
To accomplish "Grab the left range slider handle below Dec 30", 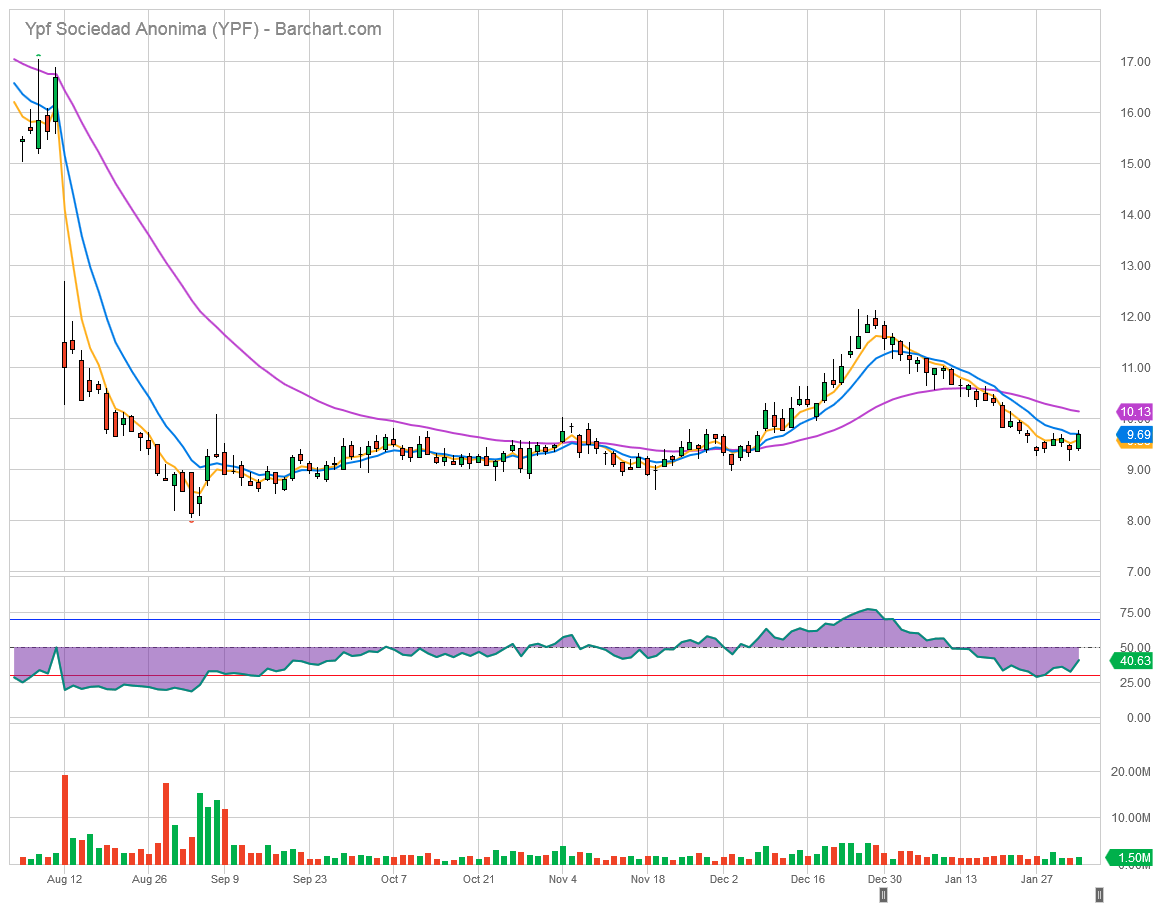I will (883, 895).
